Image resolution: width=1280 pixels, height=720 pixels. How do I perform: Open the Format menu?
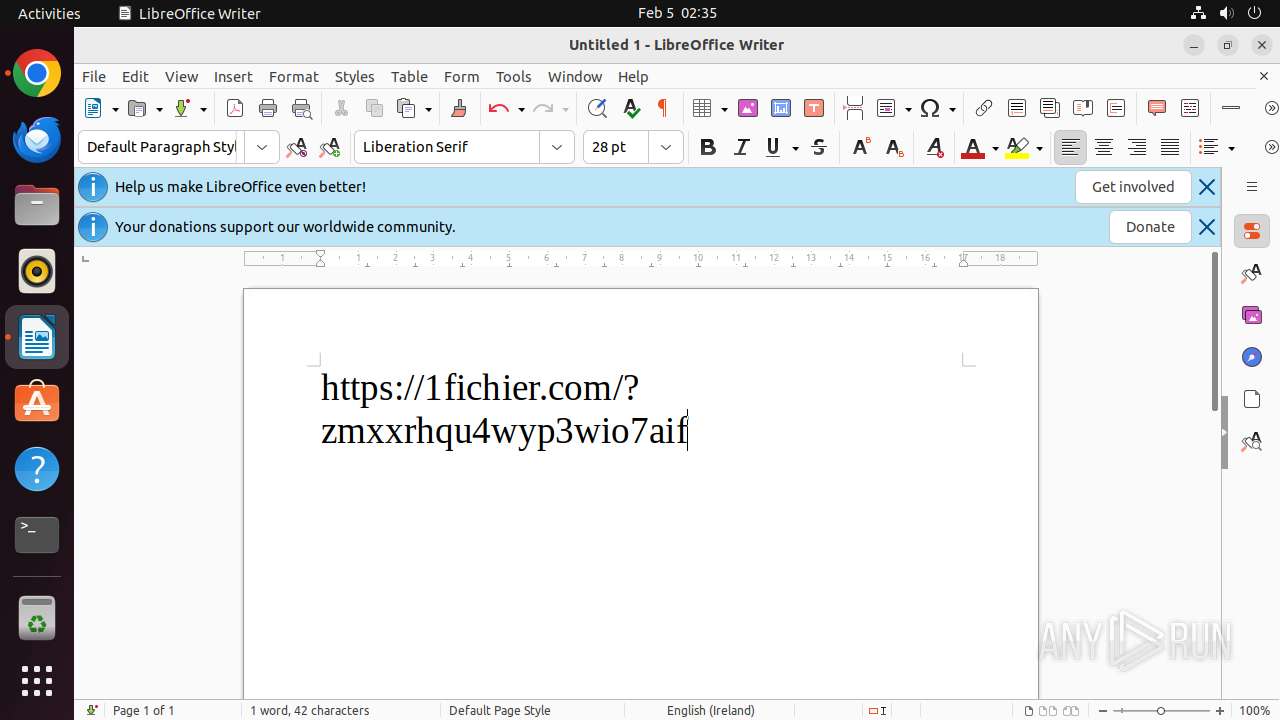pyautogui.click(x=294, y=76)
